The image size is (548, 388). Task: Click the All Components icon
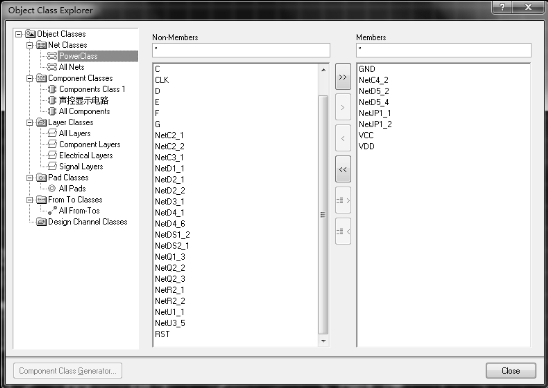pyautogui.click(x=52, y=111)
